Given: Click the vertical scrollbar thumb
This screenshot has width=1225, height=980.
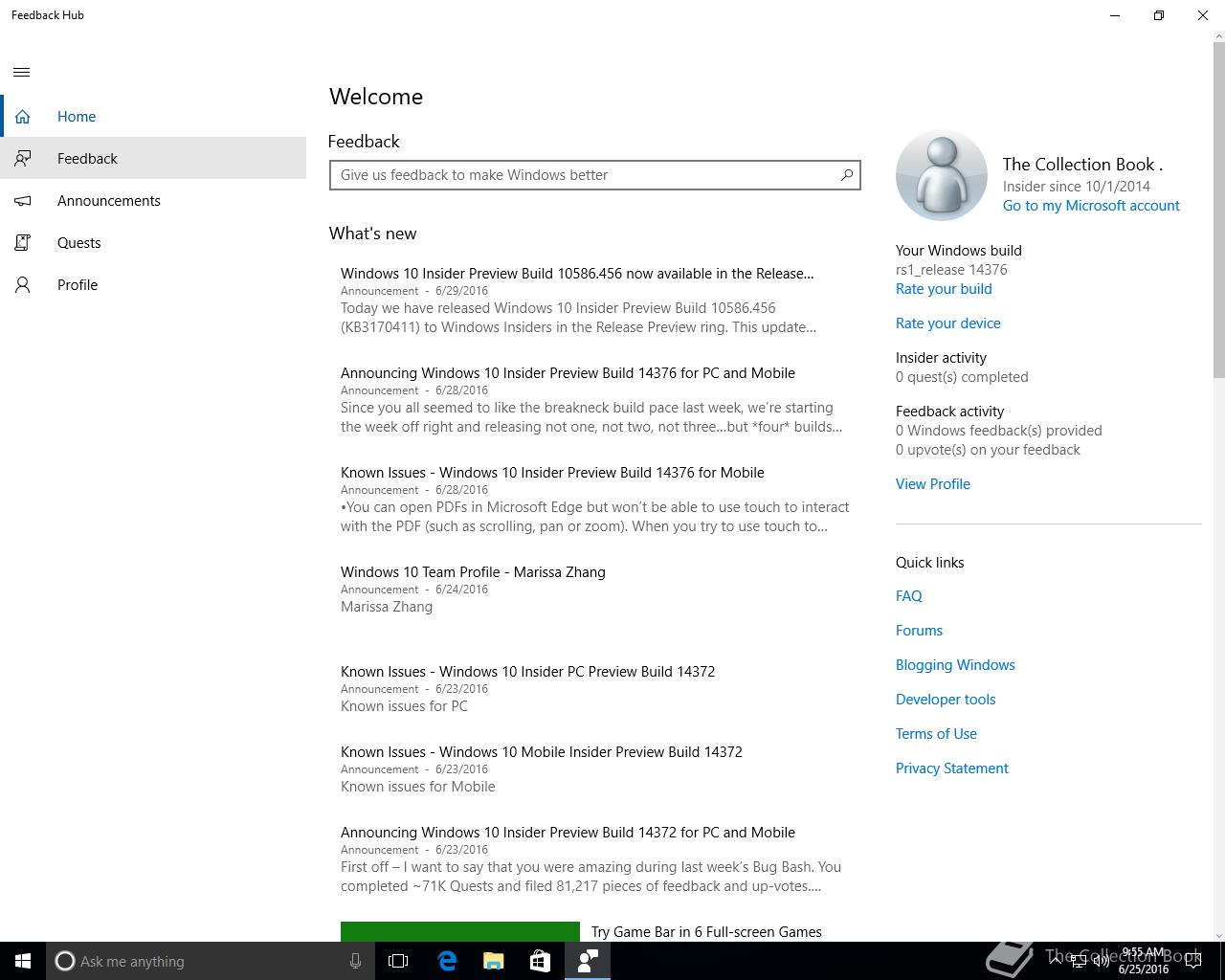Looking at the screenshot, I should [1218, 209].
